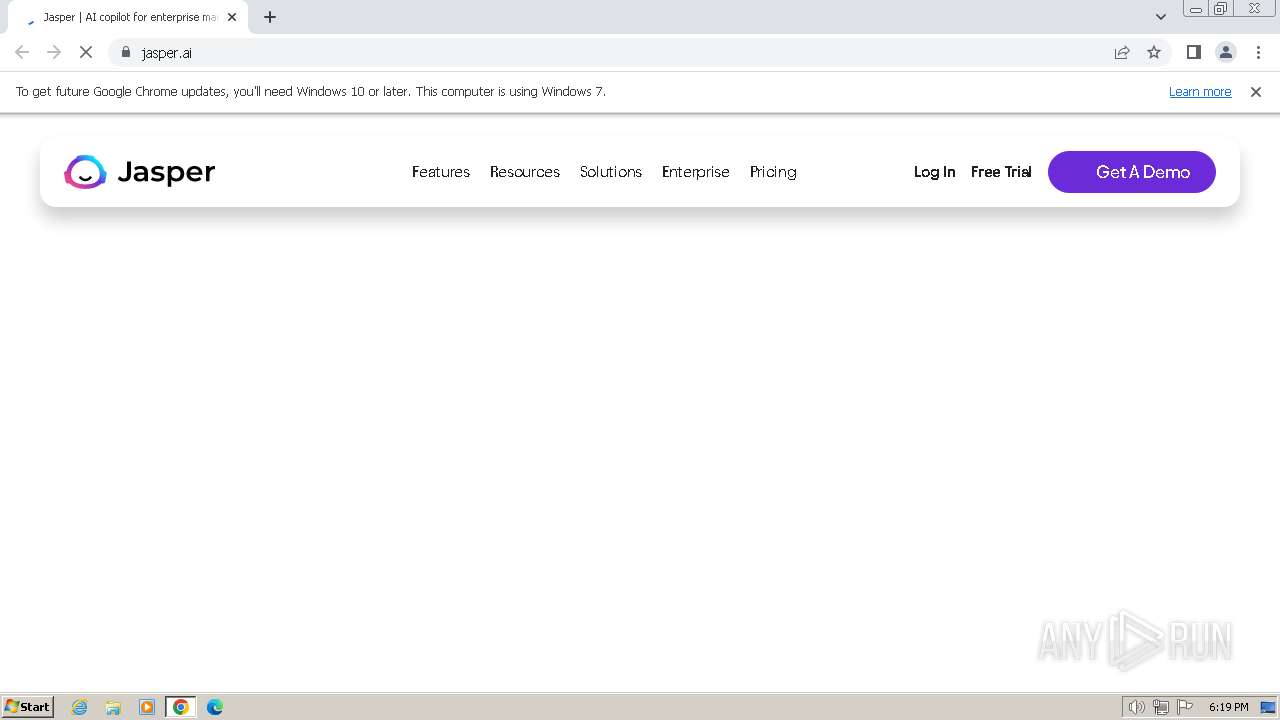Go to the Pricing page
1280x720 pixels.
[x=773, y=172]
